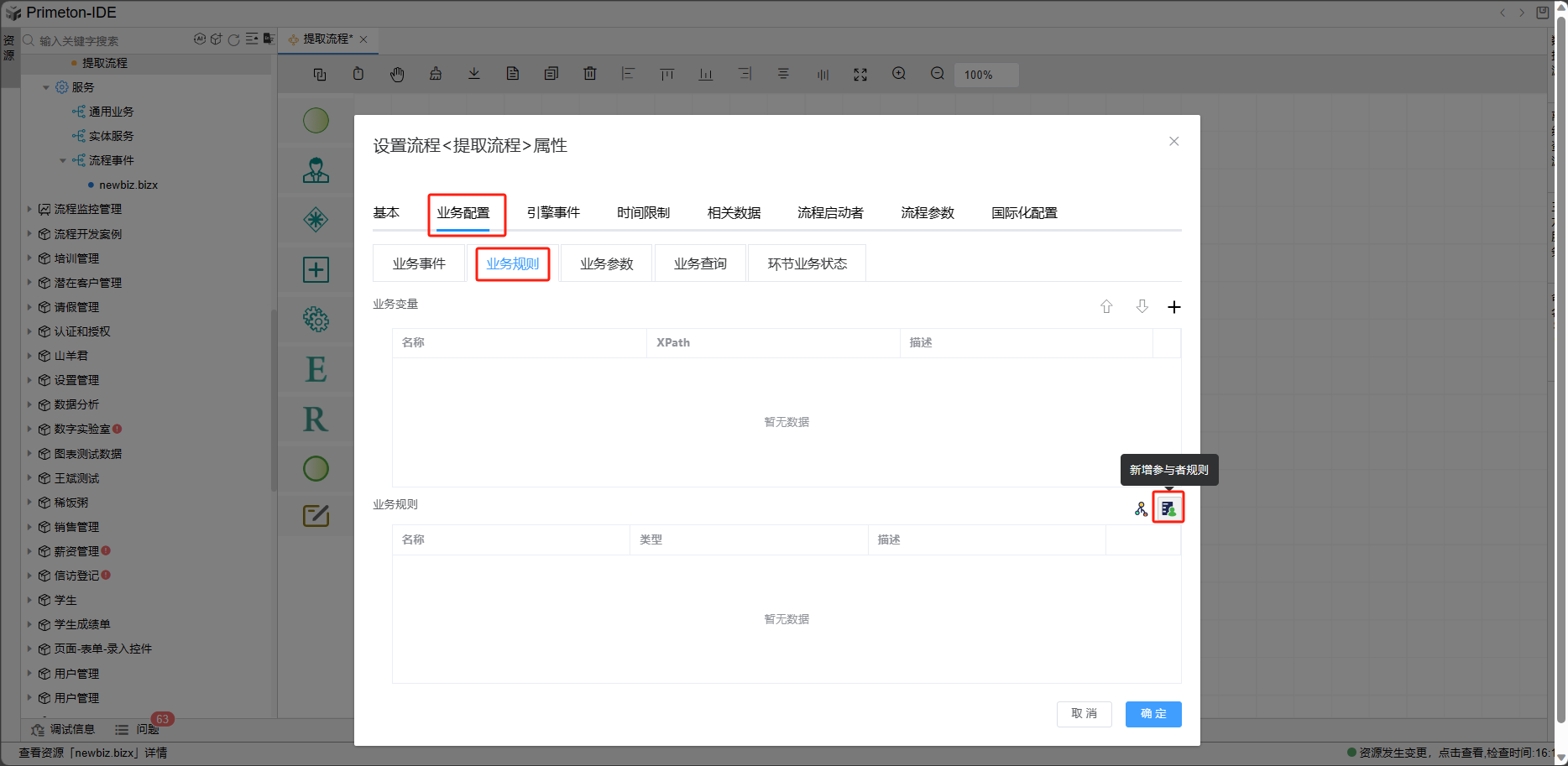Click the add participant rule icon
Viewport: 1568px width, 766px height.
1168,508
